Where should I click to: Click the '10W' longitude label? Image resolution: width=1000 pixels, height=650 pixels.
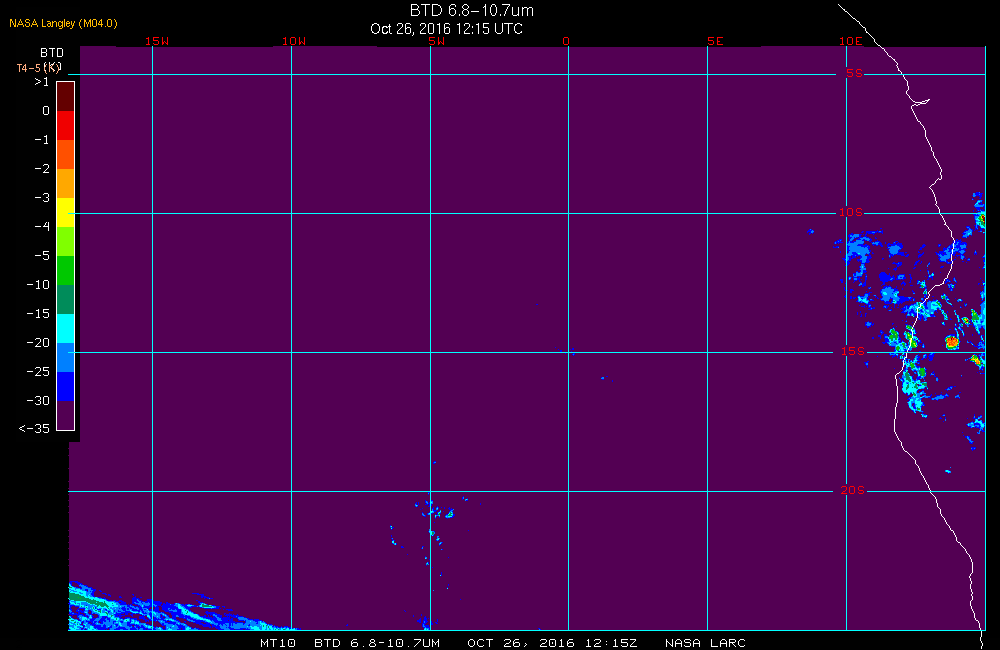(294, 41)
